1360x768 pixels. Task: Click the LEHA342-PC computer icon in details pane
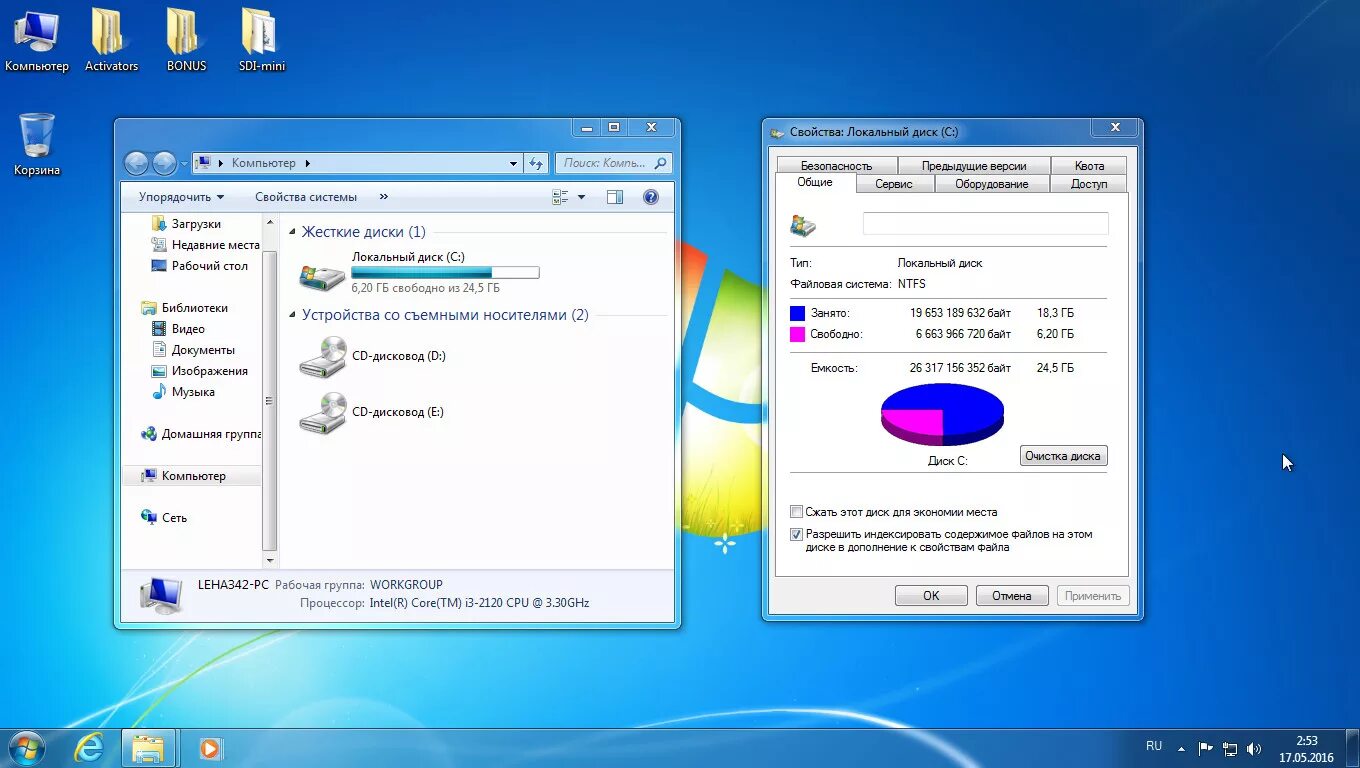161,594
